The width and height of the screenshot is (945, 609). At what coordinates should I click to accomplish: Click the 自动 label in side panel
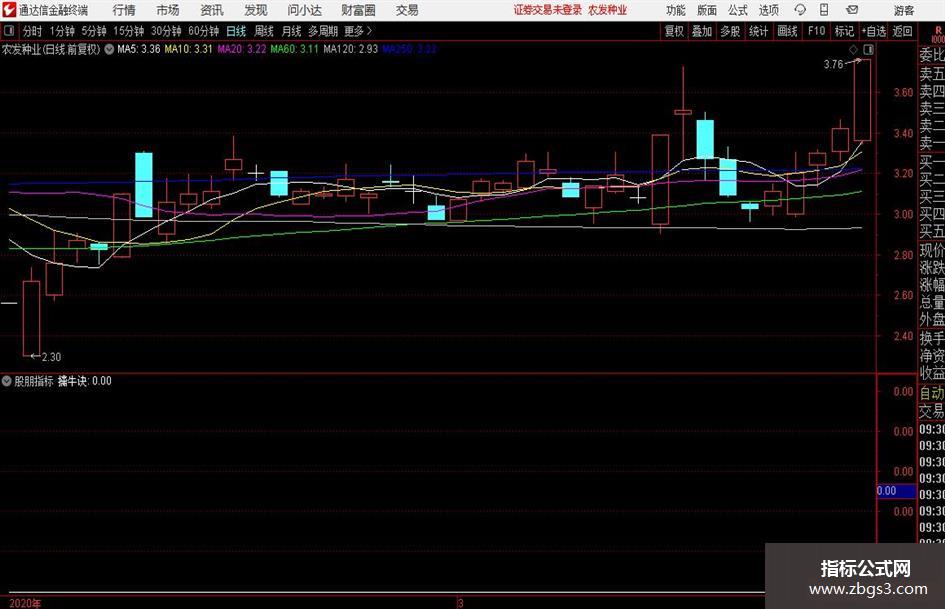(x=932, y=393)
